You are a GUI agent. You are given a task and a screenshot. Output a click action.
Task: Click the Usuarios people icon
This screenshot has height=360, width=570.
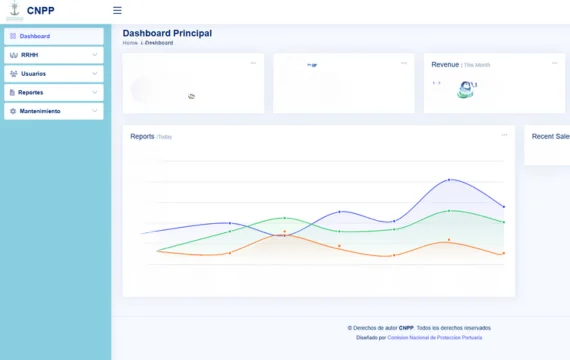pos(14,74)
